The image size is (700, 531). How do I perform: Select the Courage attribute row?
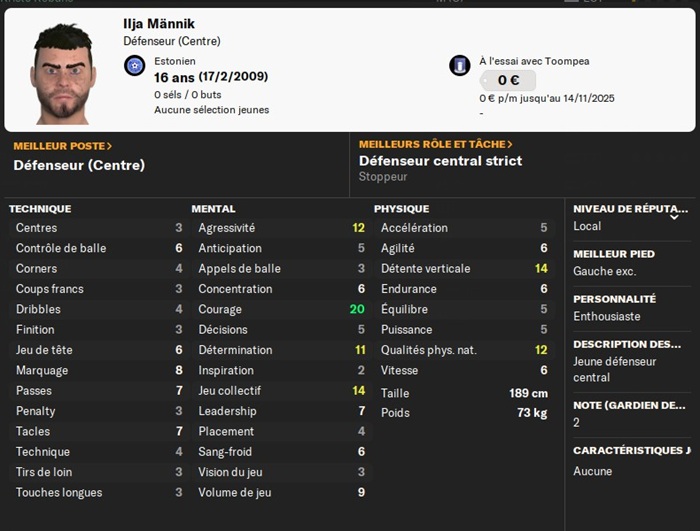tap(281, 309)
